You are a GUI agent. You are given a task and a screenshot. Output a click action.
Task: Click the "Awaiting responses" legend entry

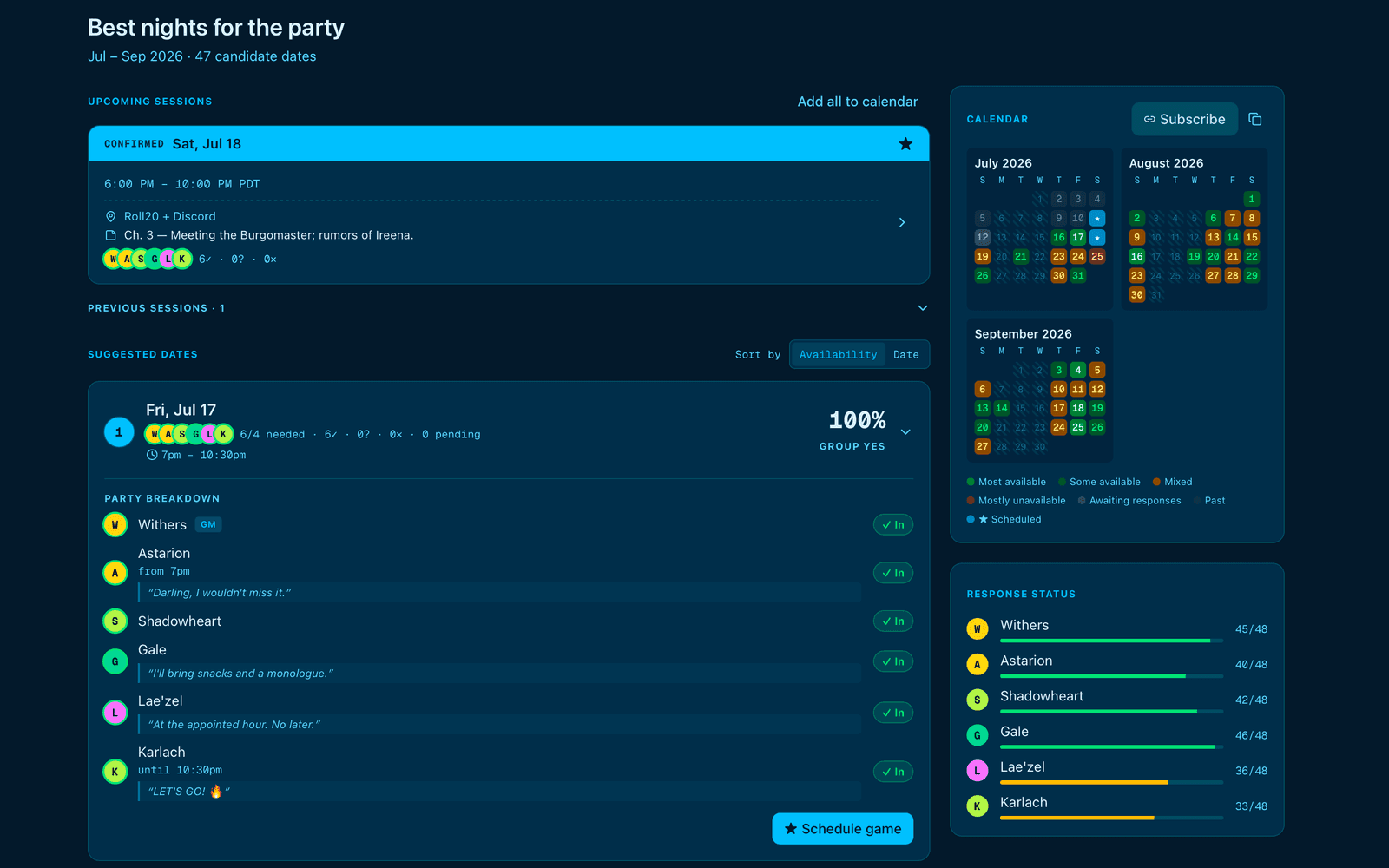click(x=1129, y=501)
